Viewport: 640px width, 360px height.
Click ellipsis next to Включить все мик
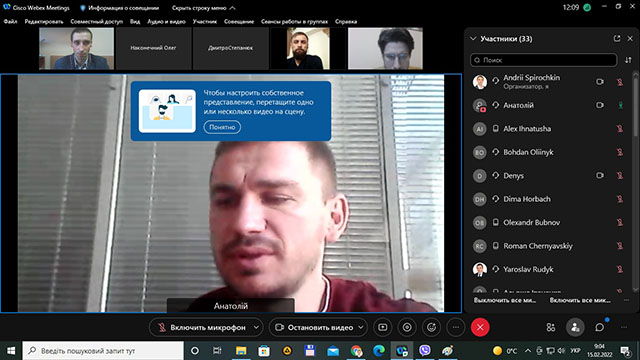click(626, 300)
